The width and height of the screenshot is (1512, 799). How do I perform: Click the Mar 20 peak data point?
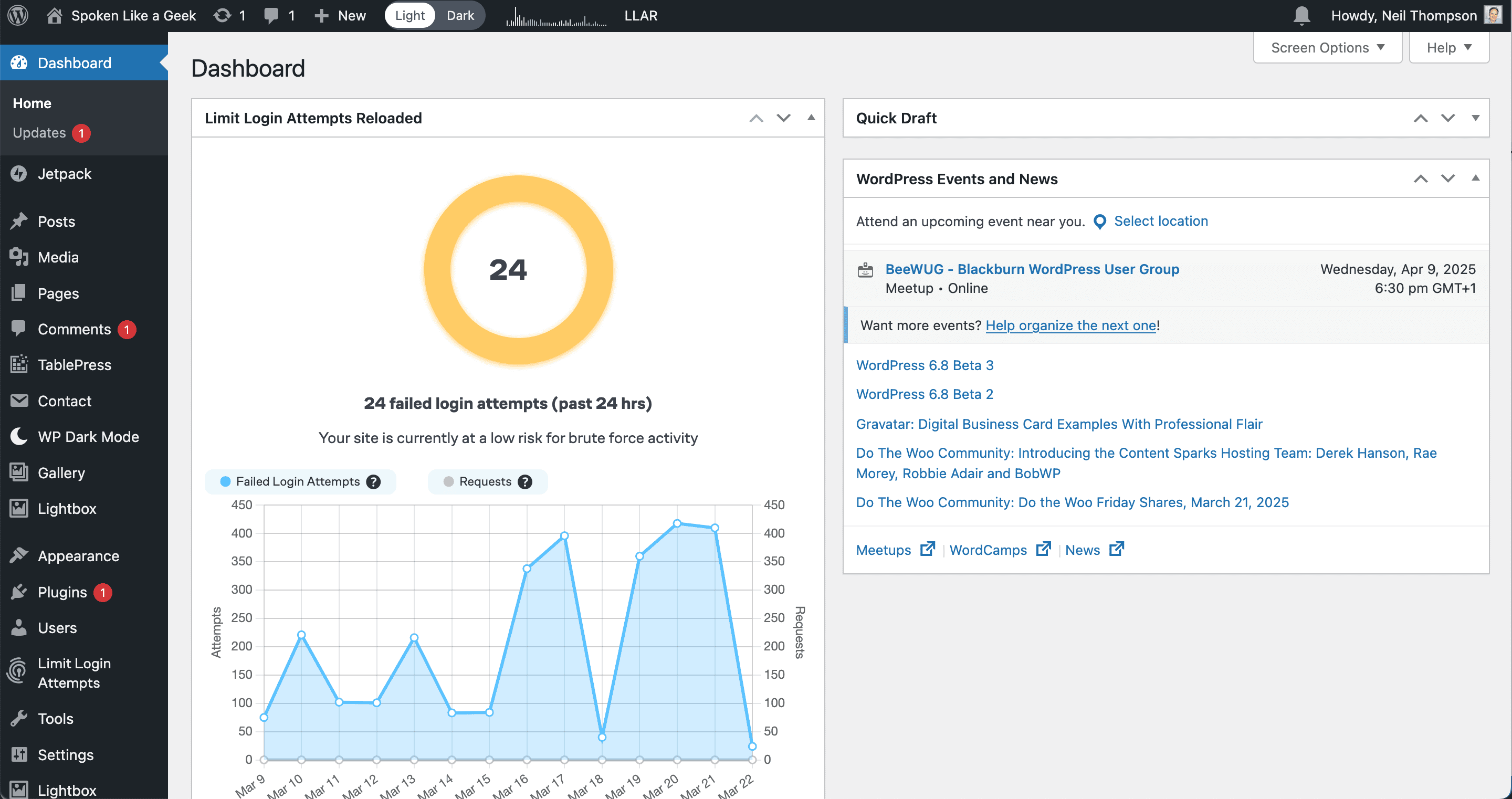[677, 523]
